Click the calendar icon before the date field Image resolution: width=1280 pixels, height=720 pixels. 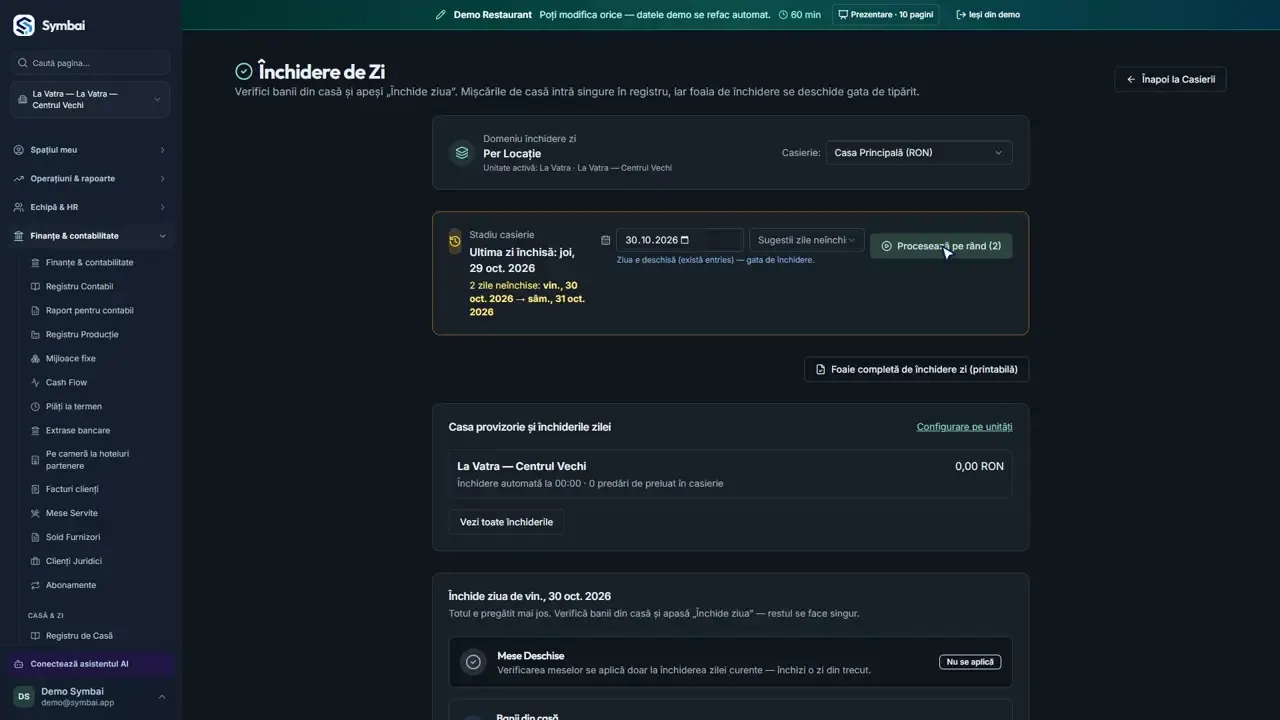point(605,240)
